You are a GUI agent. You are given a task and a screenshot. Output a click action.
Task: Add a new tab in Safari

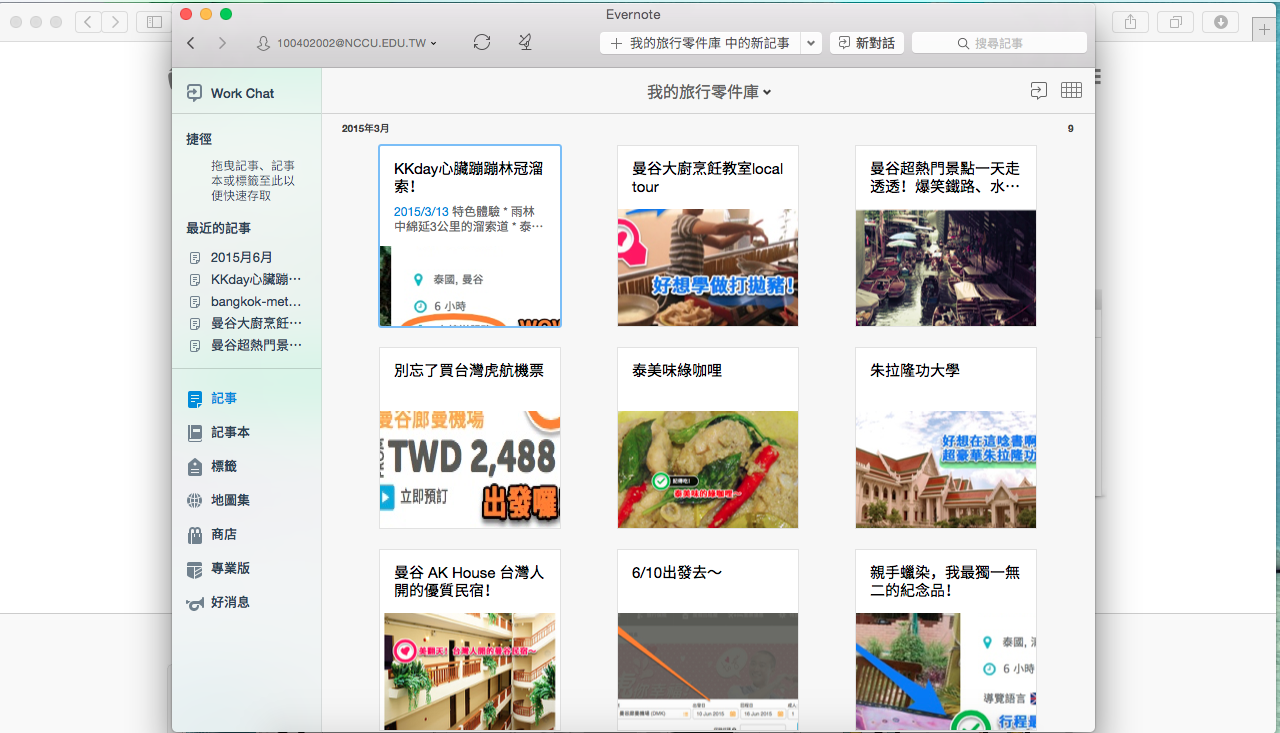click(1266, 29)
